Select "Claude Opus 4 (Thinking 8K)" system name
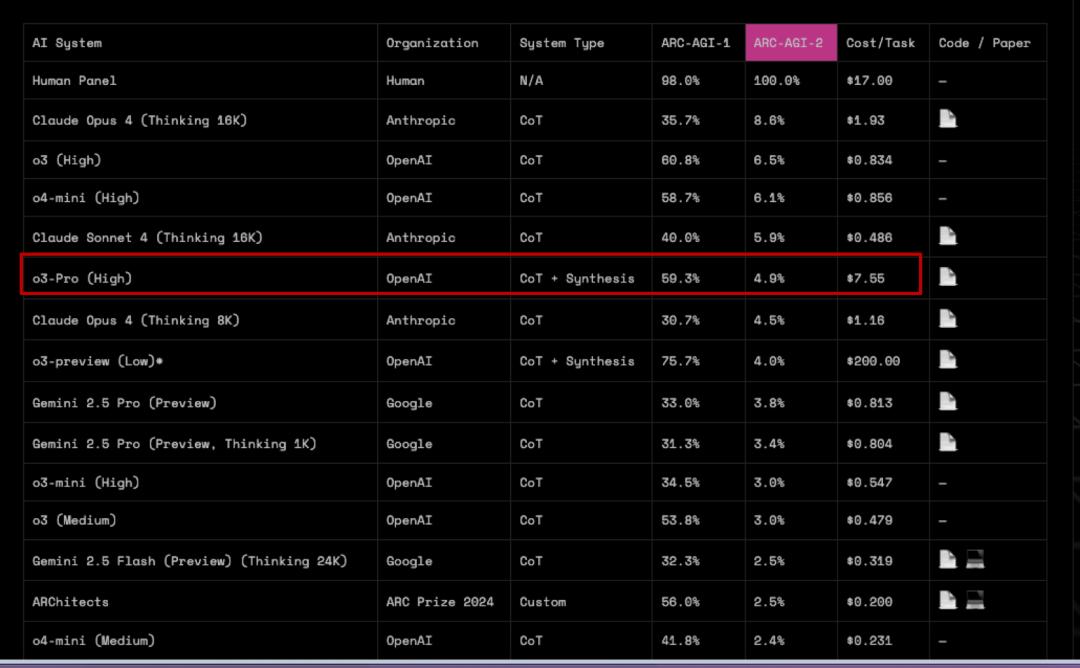 click(136, 320)
